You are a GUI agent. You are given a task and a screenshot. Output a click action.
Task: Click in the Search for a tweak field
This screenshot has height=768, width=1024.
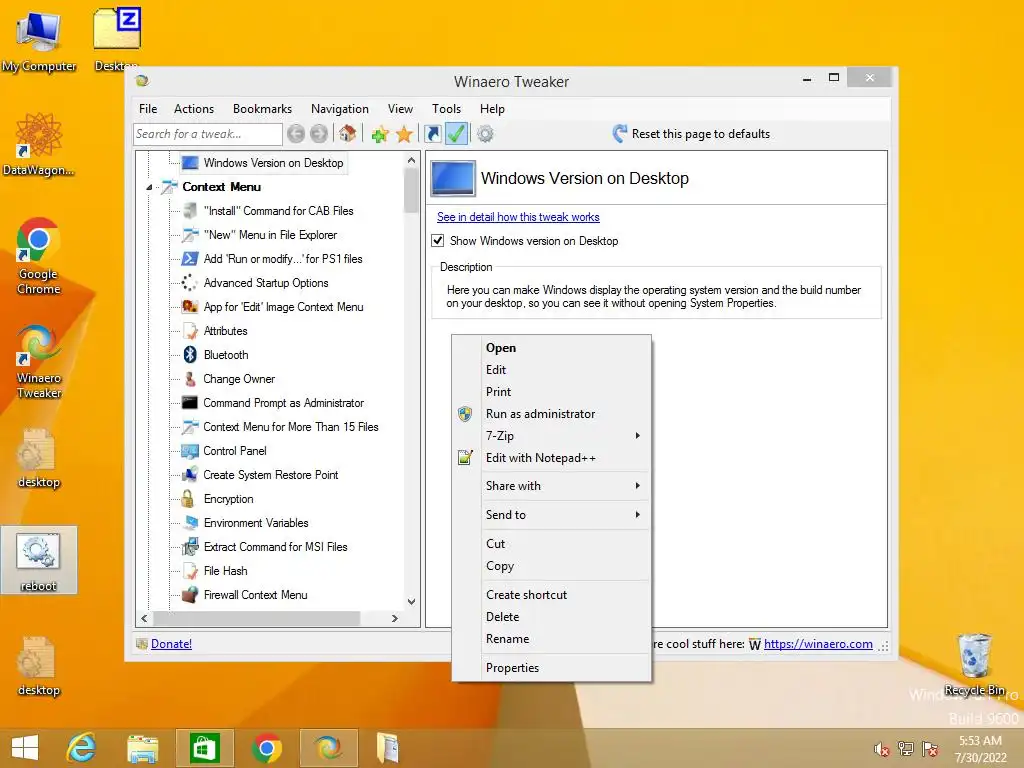point(208,134)
